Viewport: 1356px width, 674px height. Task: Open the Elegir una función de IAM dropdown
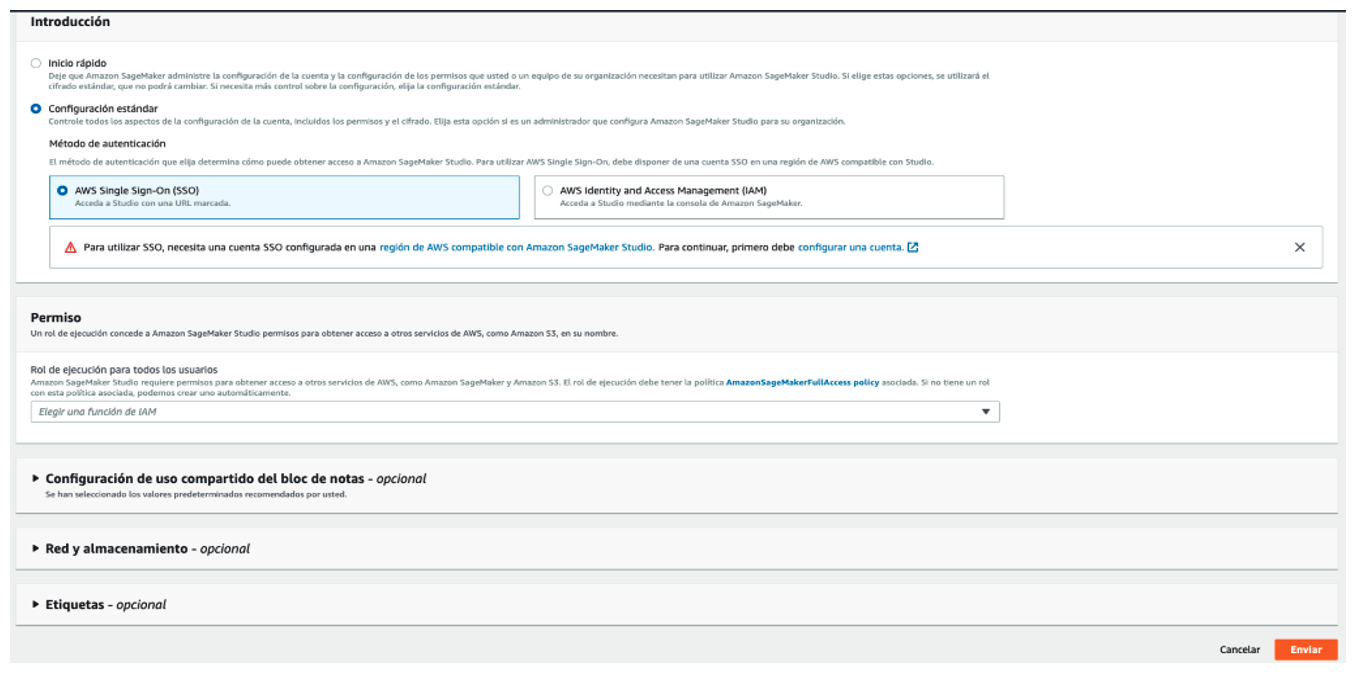(515, 411)
